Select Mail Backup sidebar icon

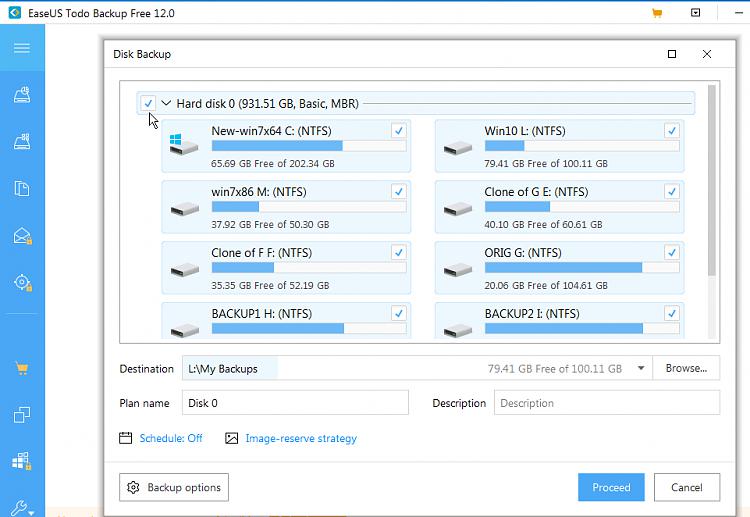pyautogui.click(x=22, y=236)
